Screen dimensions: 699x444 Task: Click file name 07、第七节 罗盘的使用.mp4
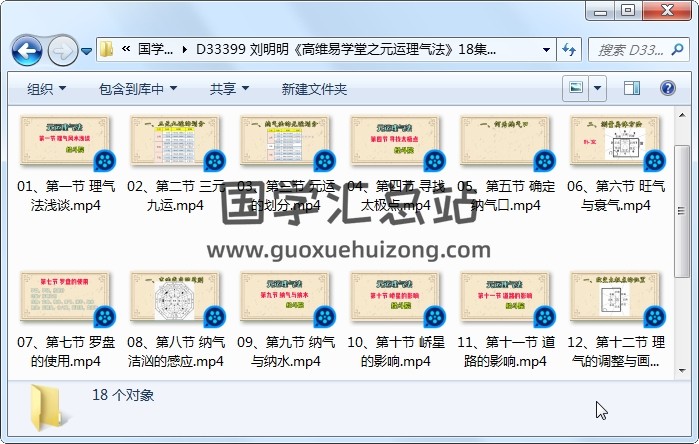(x=66, y=351)
